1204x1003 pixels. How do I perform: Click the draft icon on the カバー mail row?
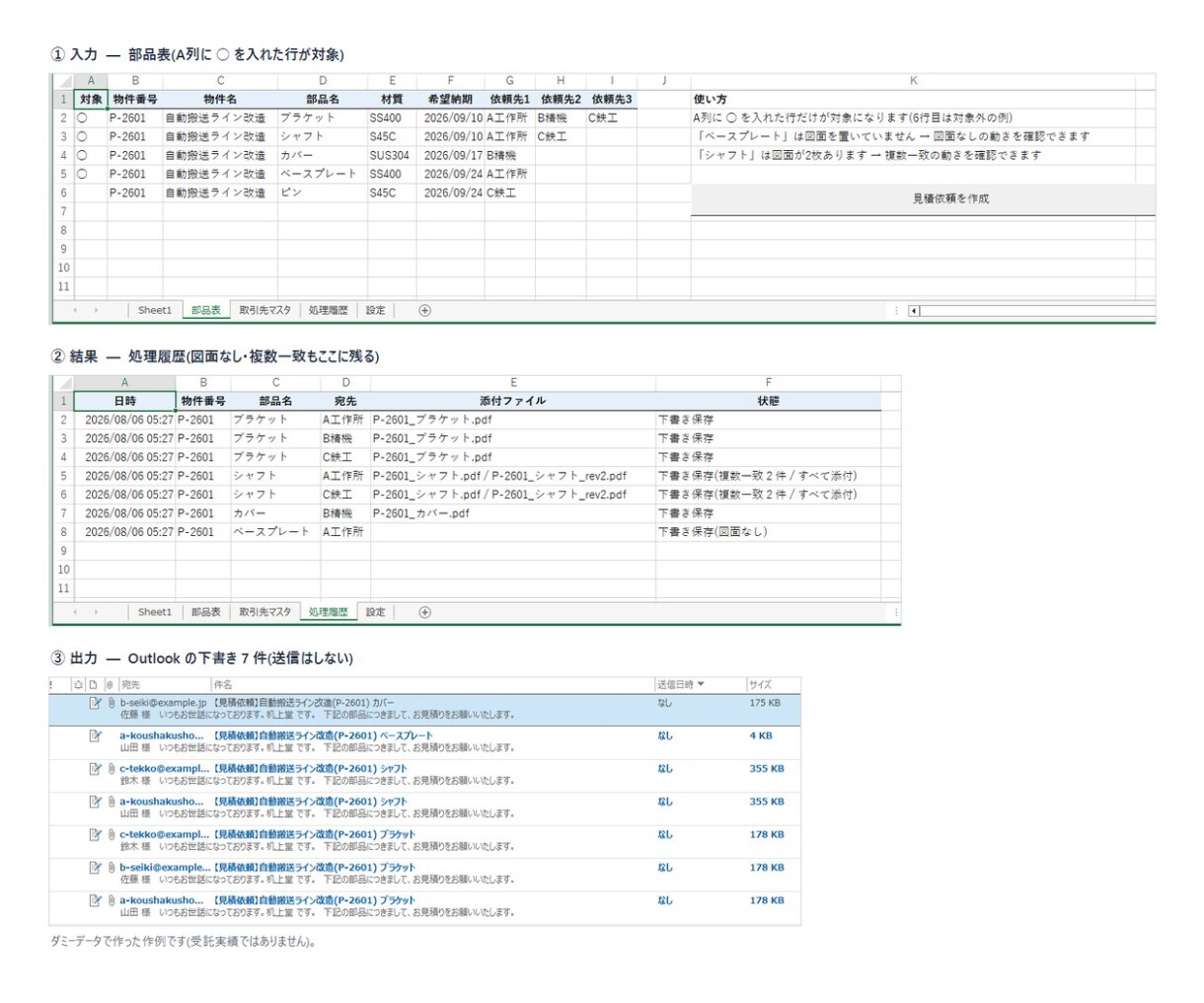95,703
